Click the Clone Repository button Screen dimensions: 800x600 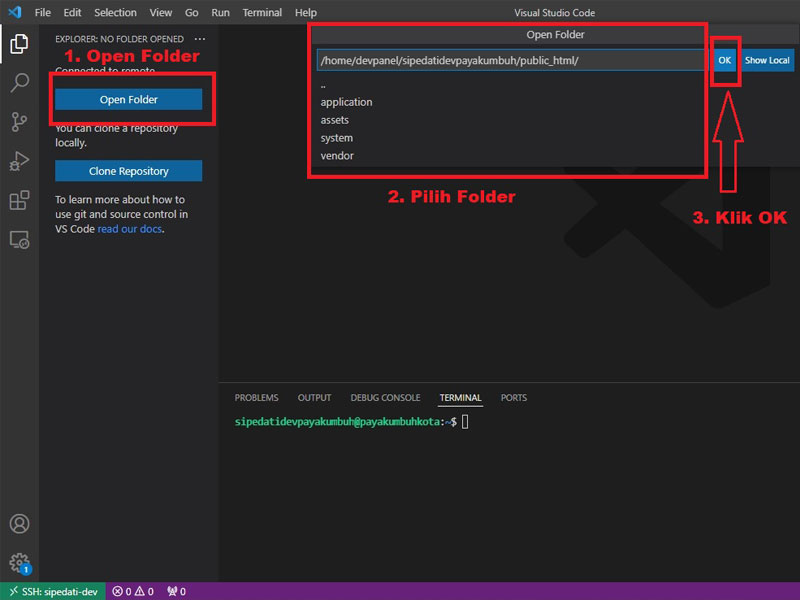click(x=129, y=171)
